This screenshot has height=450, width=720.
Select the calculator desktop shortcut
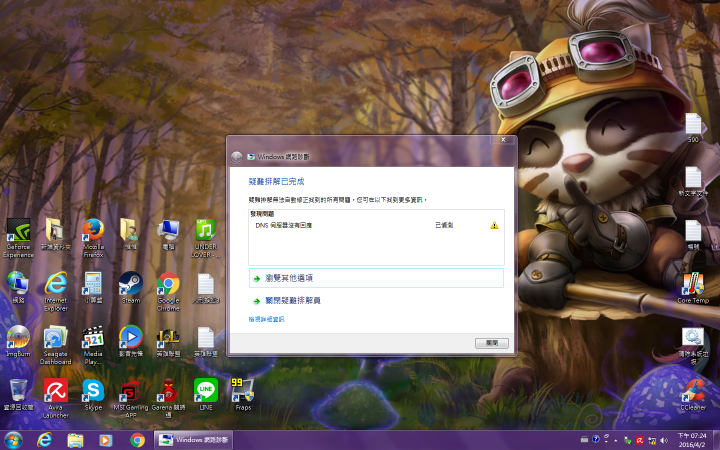click(x=93, y=287)
